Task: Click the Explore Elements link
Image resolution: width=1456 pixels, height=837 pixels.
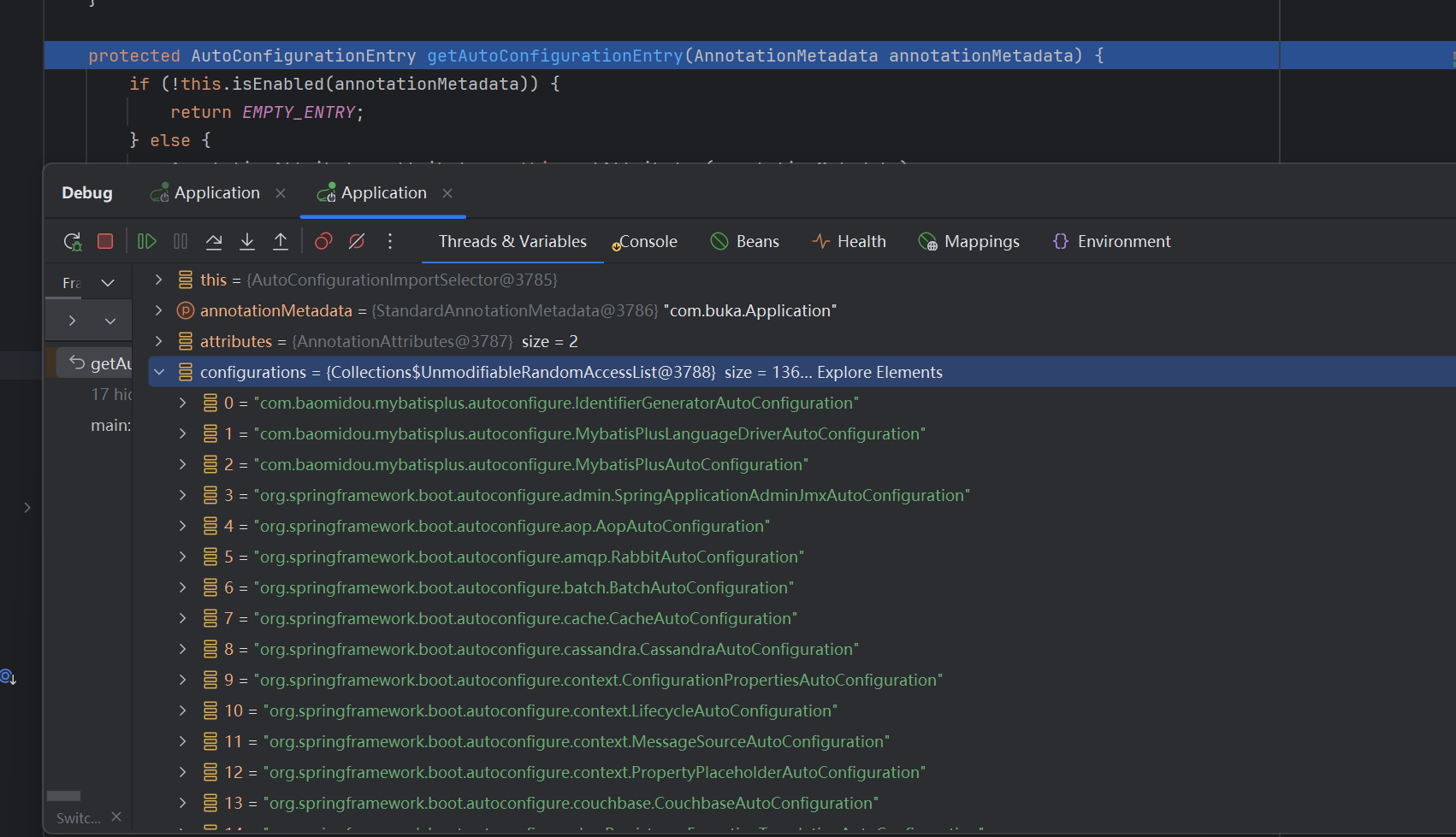Action: (879, 371)
